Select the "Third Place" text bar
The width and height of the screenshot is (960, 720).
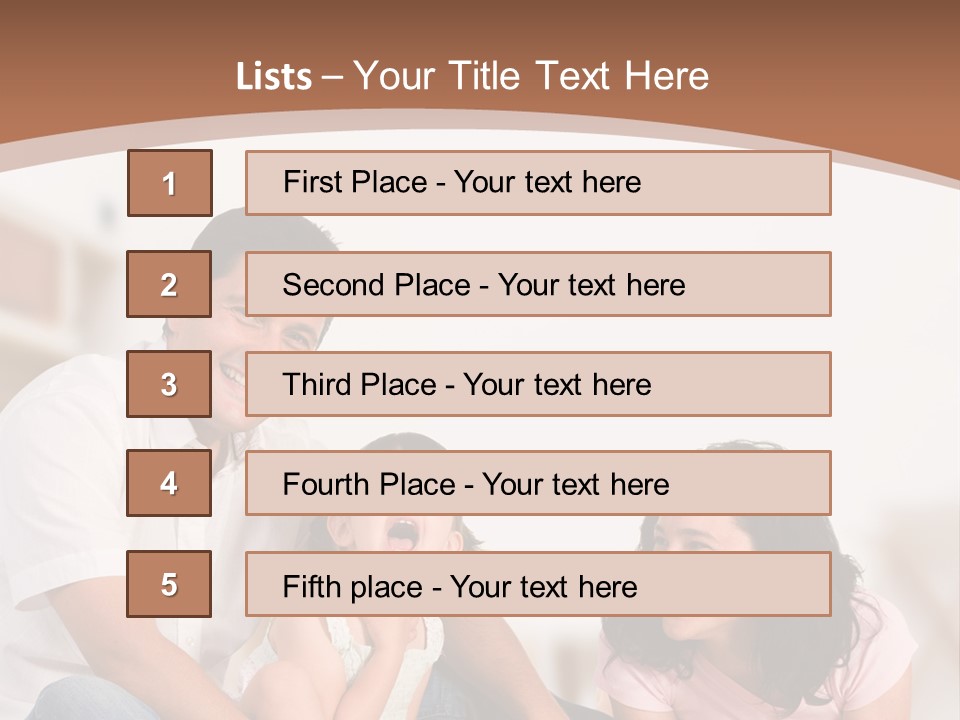538,384
